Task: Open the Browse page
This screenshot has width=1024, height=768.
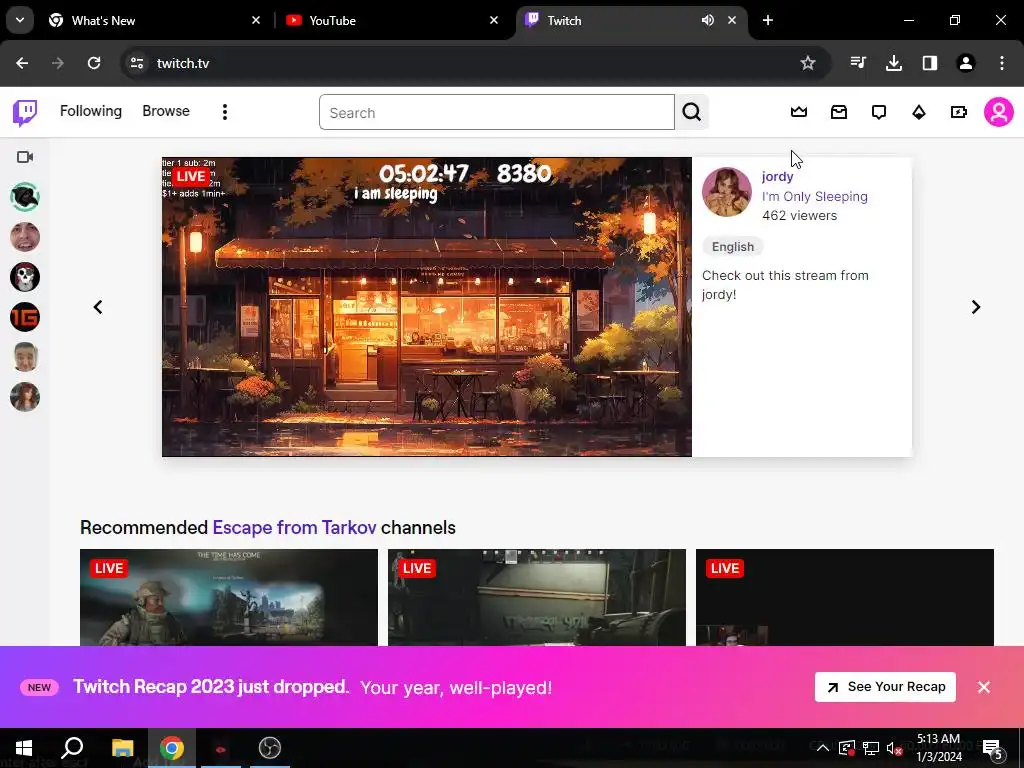Action: 166,111
